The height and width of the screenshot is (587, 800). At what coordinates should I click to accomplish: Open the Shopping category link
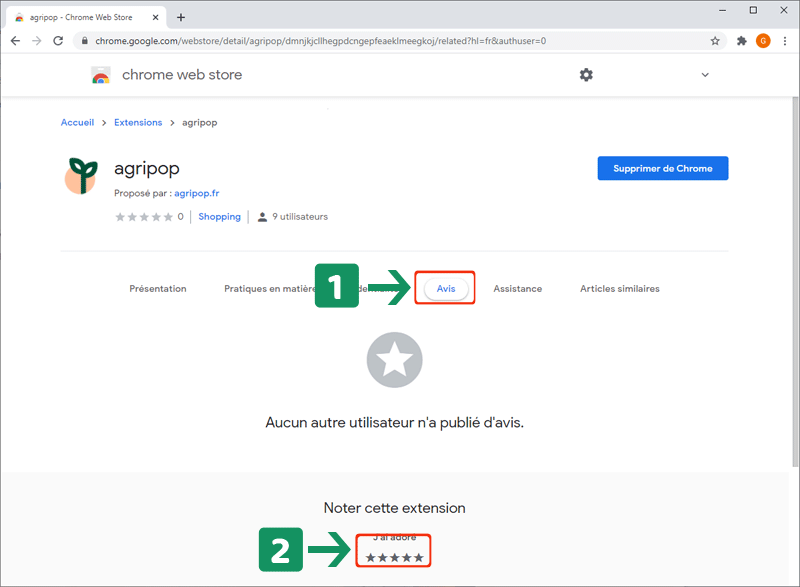pos(219,217)
